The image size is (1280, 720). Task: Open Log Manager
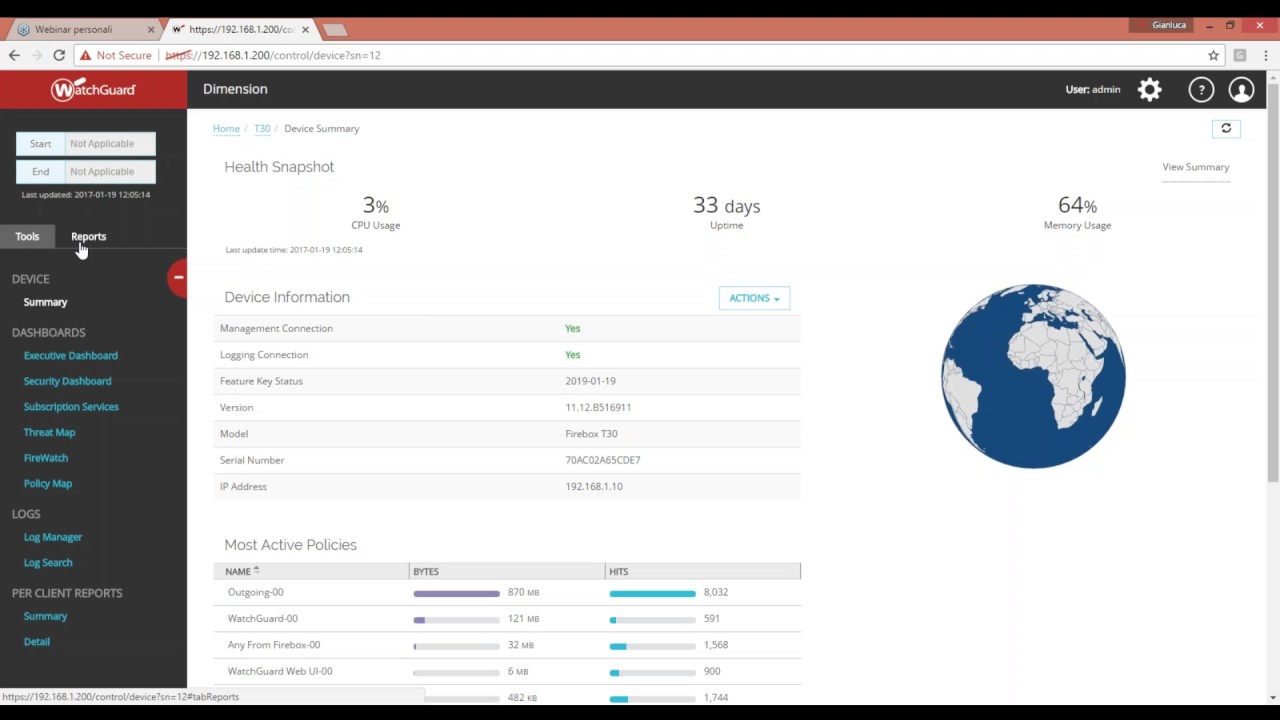pyautogui.click(x=53, y=537)
